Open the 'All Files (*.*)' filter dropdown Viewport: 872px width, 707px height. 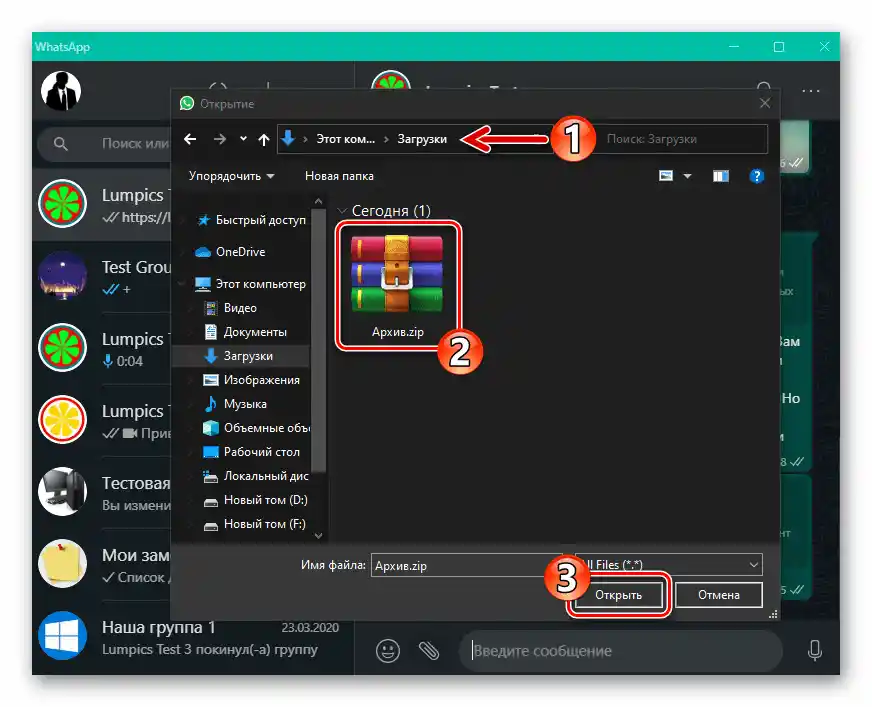[x=670, y=565]
